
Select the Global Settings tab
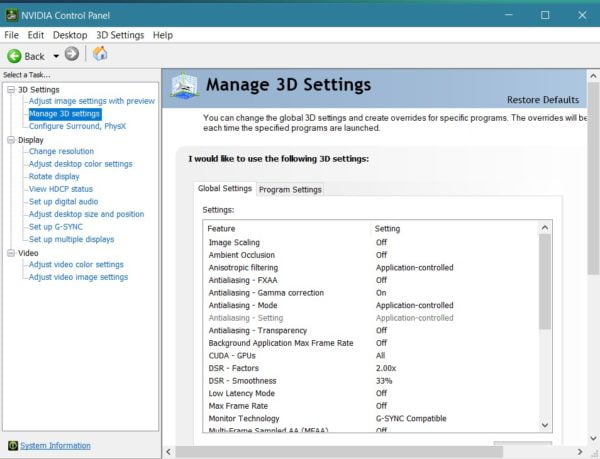coord(225,188)
